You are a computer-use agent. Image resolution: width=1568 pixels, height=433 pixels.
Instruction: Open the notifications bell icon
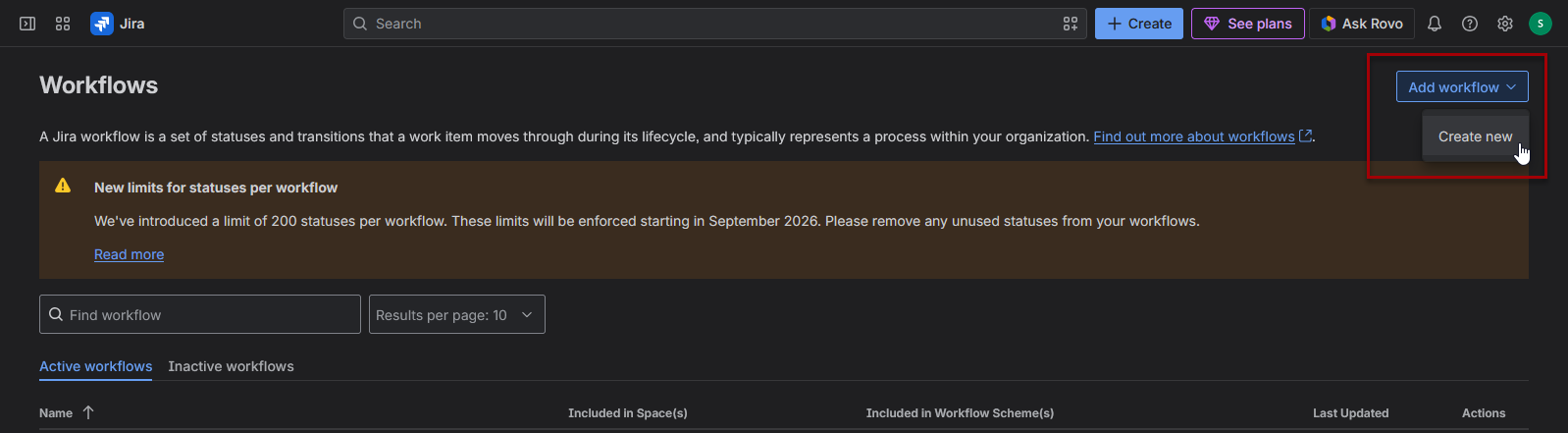(1435, 24)
